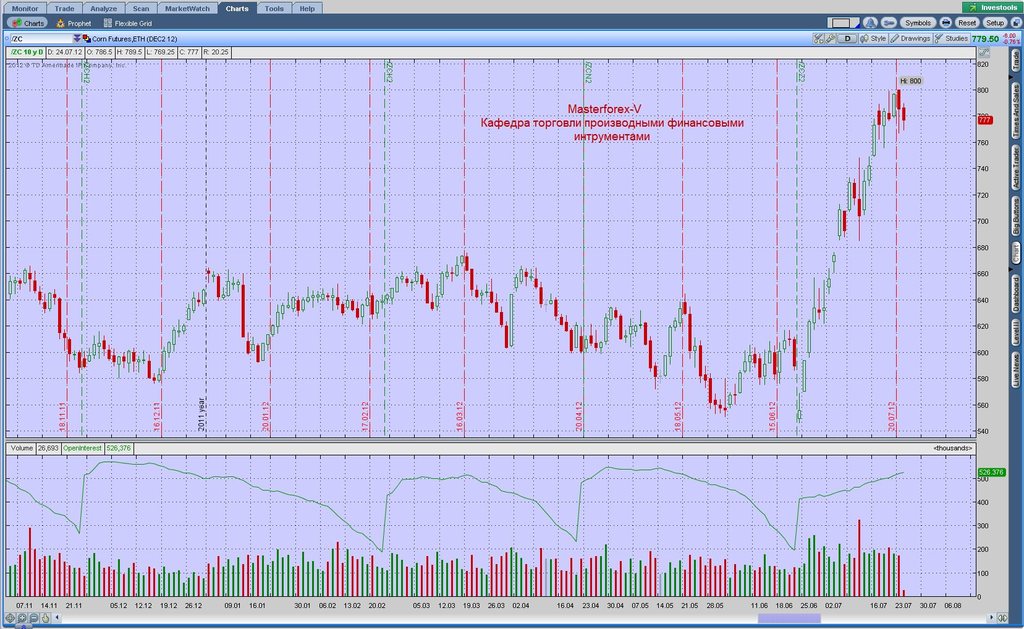1024x629 pixels.
Task: Open the Style menu
Action: click(873, 39)
